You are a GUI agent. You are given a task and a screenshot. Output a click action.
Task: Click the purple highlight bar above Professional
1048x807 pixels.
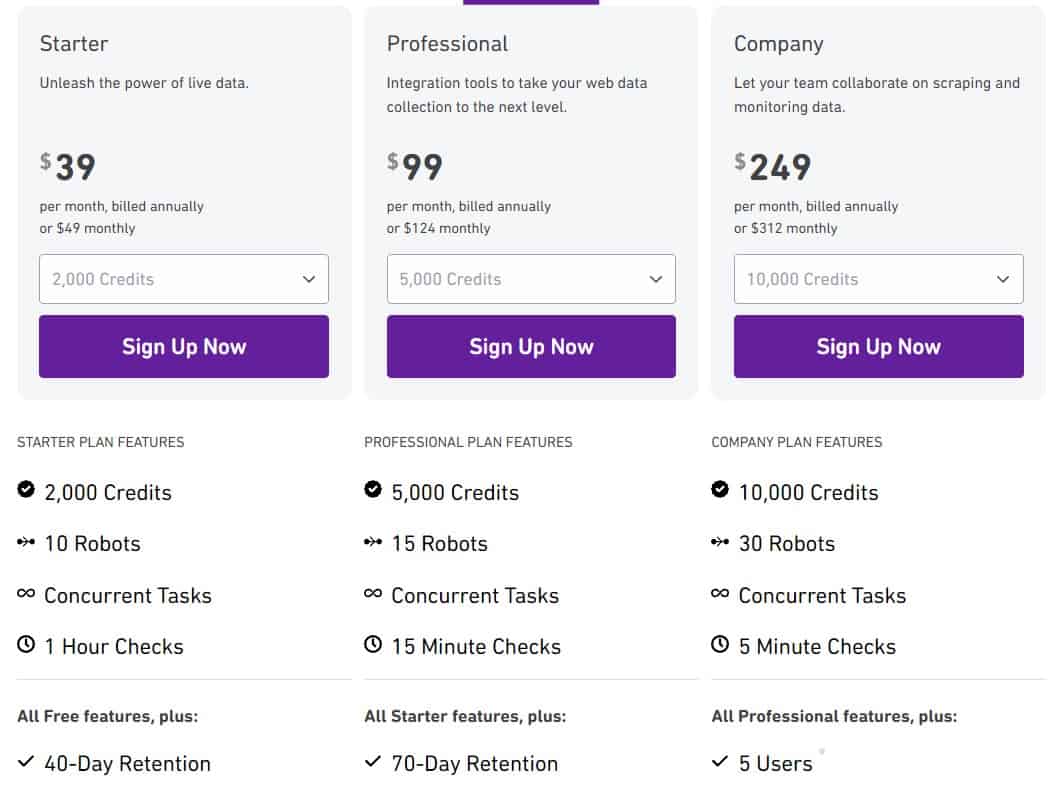pos(530,3)
